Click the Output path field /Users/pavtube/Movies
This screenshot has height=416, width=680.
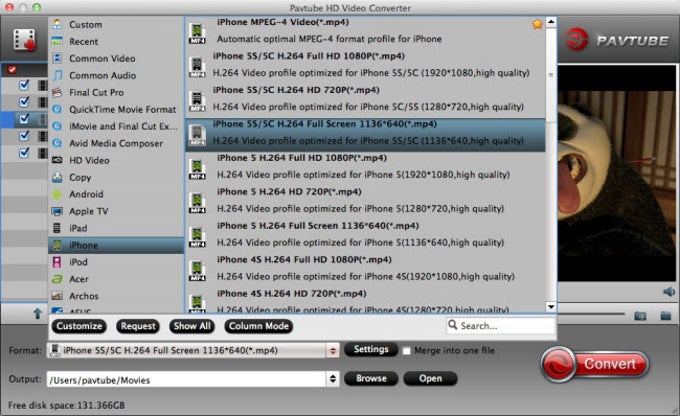(186, 379)
